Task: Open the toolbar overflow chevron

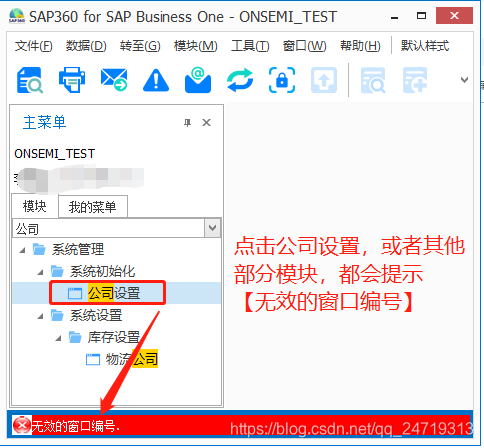Action: tap(464, 80)
